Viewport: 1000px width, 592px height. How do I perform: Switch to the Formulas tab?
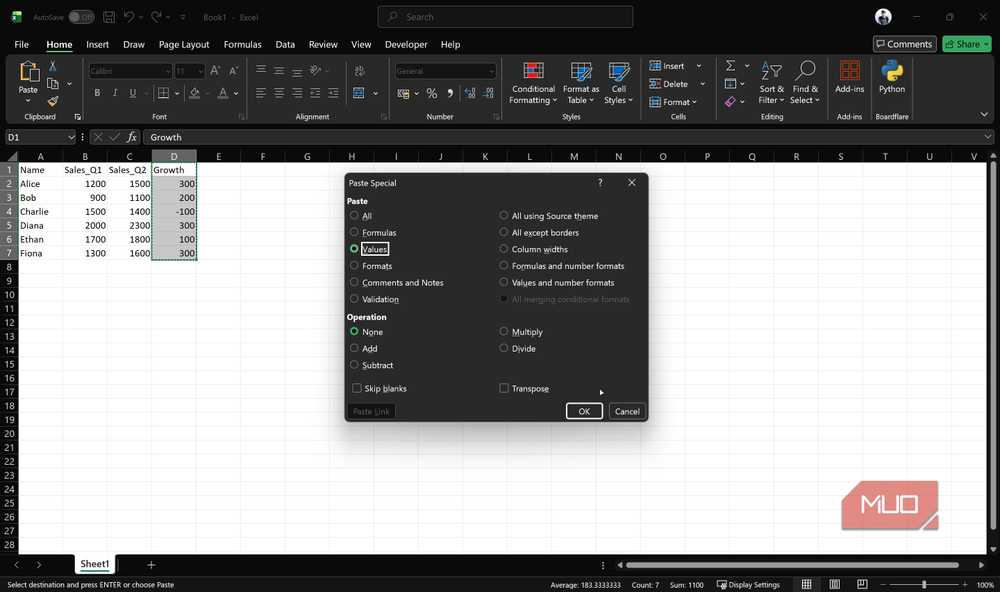242,45
